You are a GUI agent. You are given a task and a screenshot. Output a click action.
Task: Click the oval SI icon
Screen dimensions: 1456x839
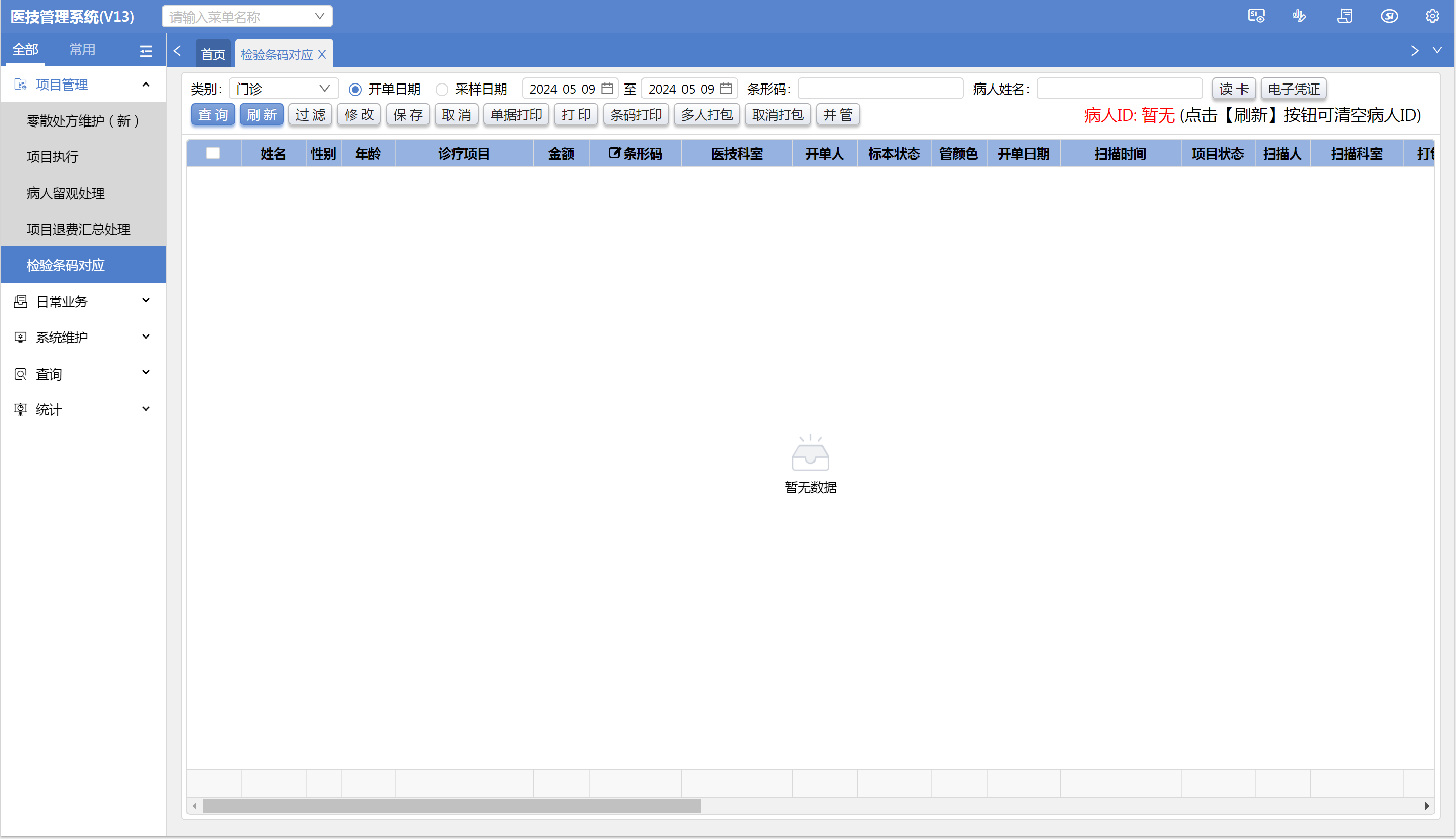click(x=1389, y=16)
